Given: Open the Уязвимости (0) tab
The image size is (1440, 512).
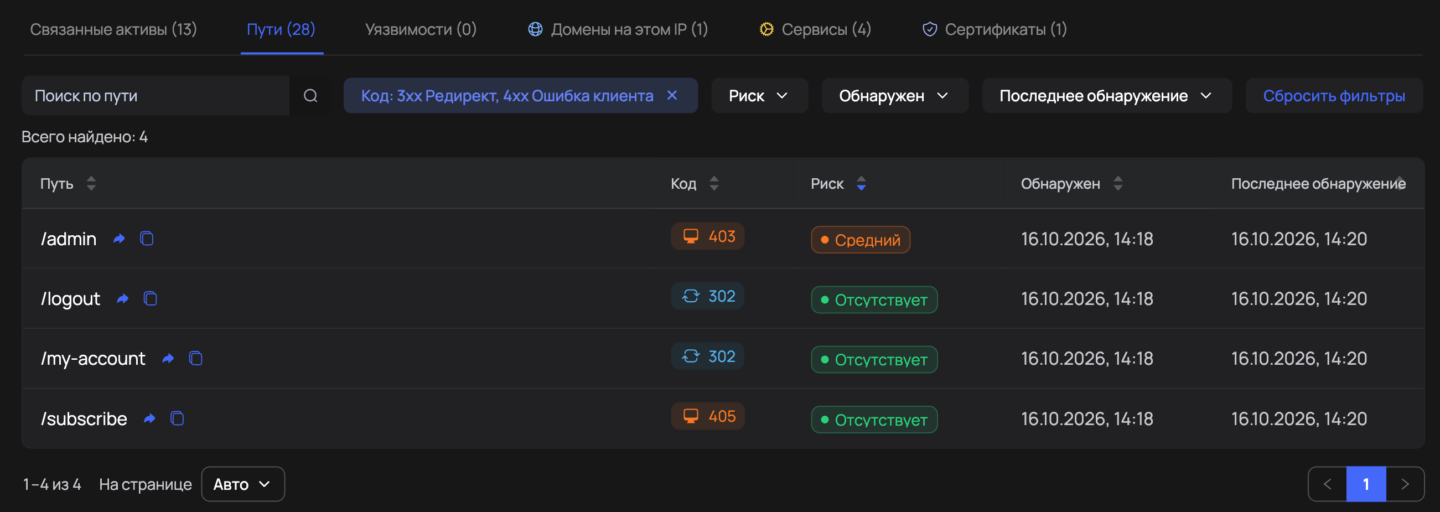Looking at the screenshot, I should coord(421,30).
